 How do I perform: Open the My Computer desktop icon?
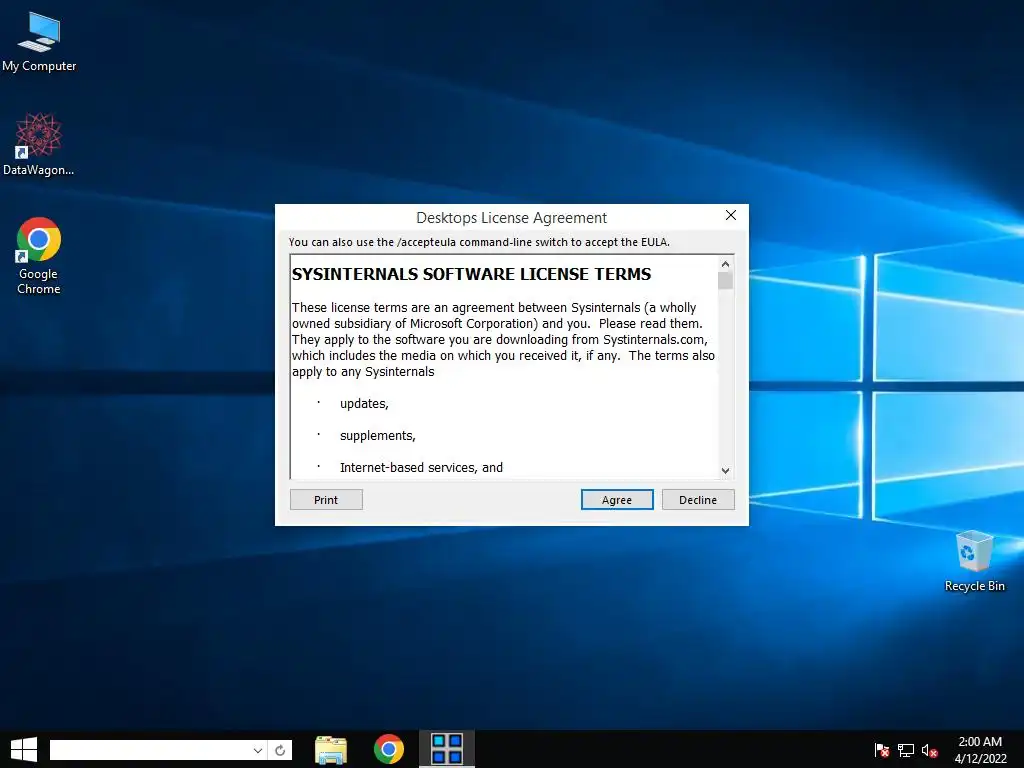(x=39, y=42)
